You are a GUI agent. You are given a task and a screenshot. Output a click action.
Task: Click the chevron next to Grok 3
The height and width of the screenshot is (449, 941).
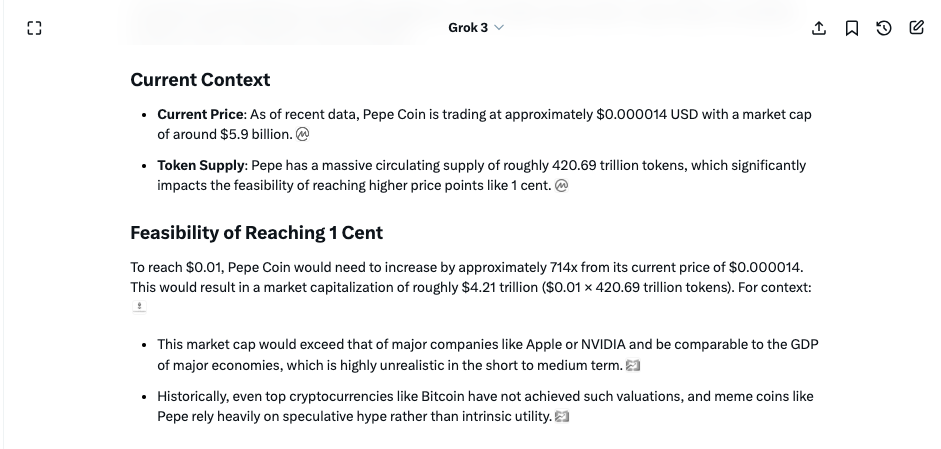(499, 28)
